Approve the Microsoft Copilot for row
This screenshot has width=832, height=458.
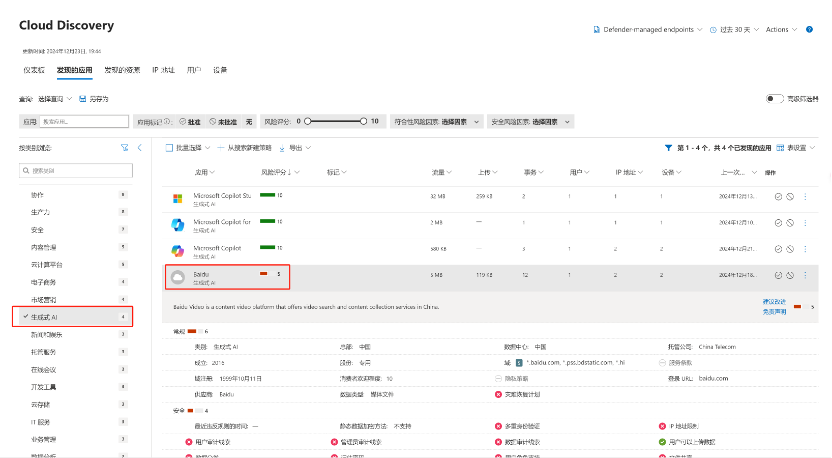click(778, 223)
